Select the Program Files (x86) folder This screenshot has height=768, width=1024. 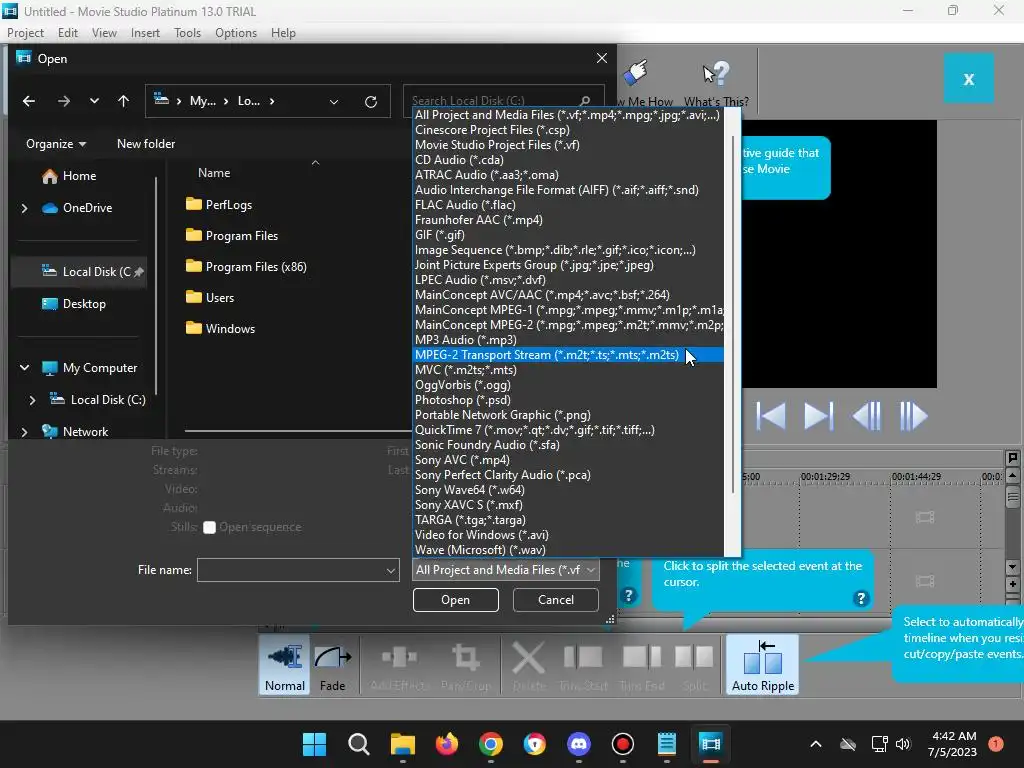(x=246, y=266)
